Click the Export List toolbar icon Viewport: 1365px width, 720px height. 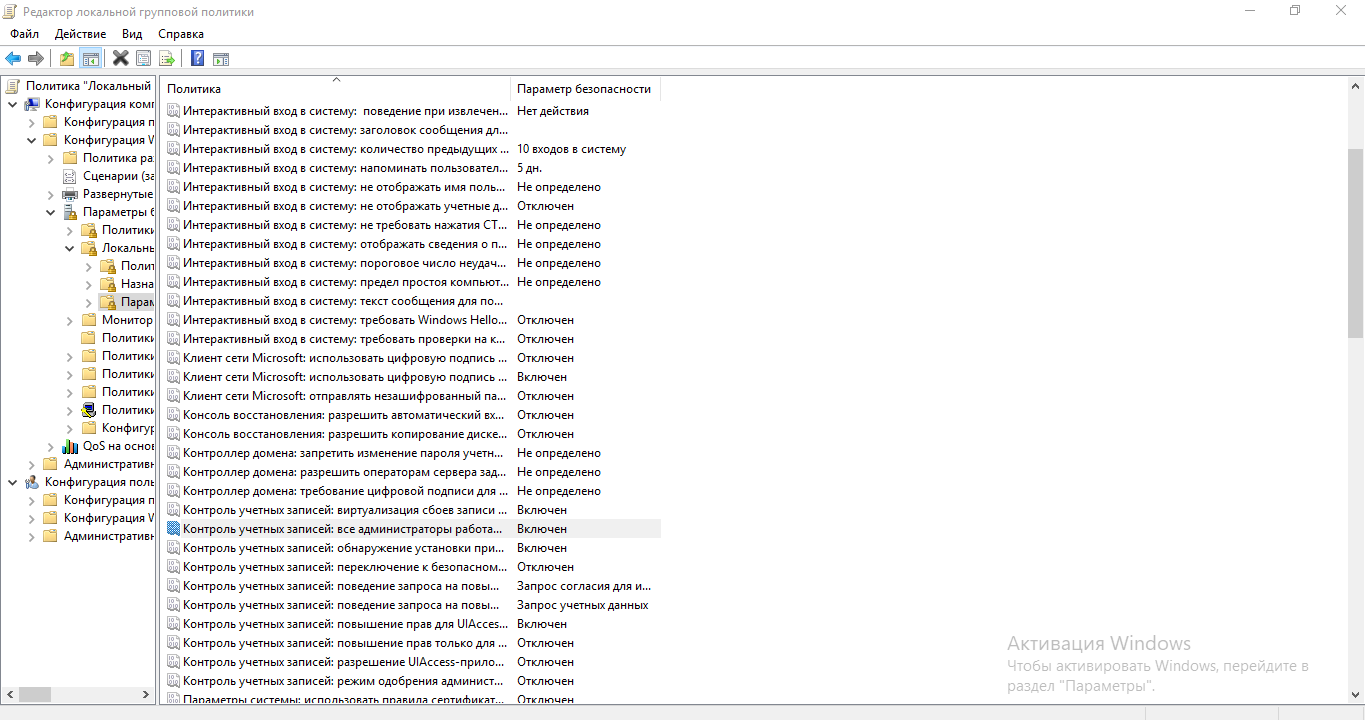[167, 58]
